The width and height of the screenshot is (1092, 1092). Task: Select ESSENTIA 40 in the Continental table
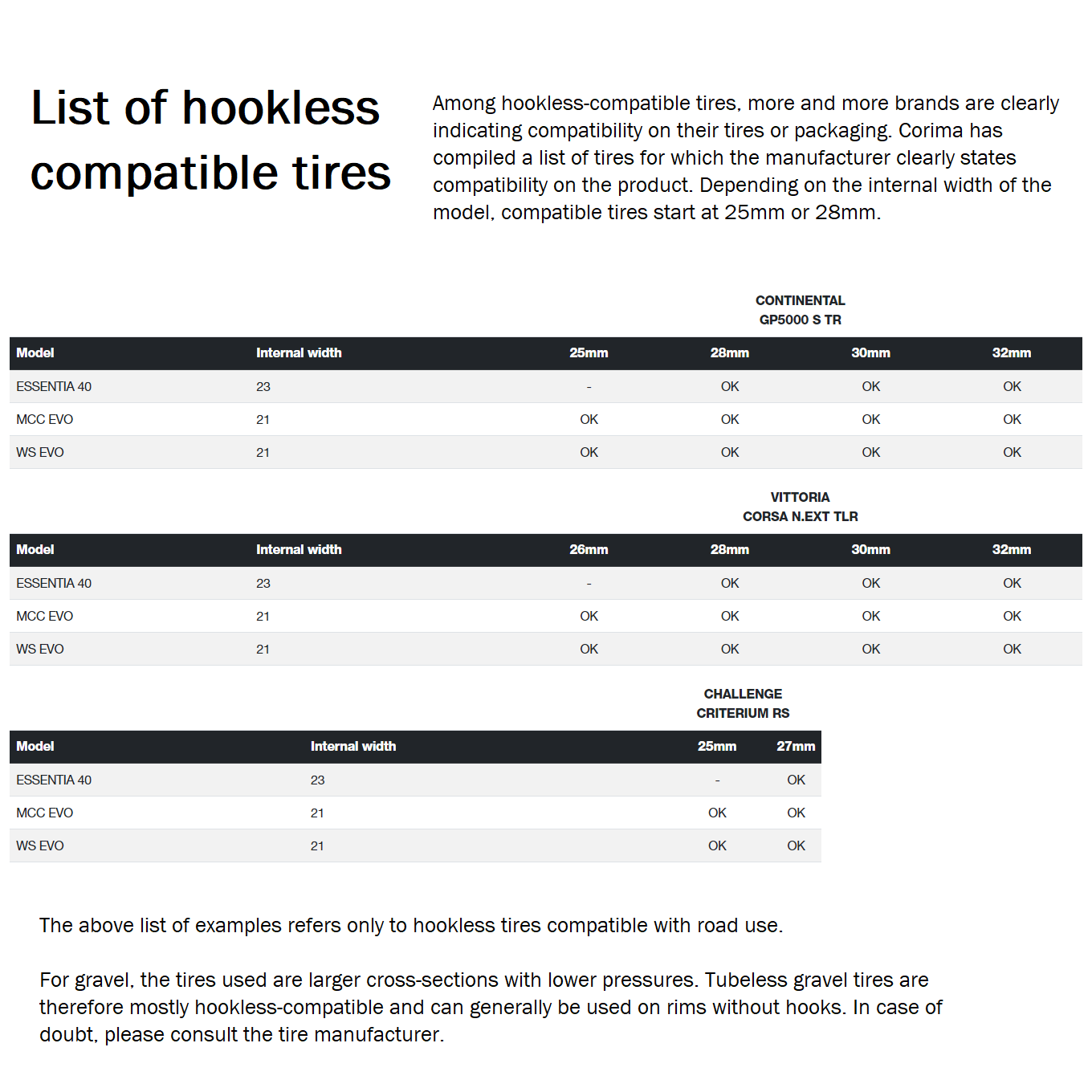(54, 387)
